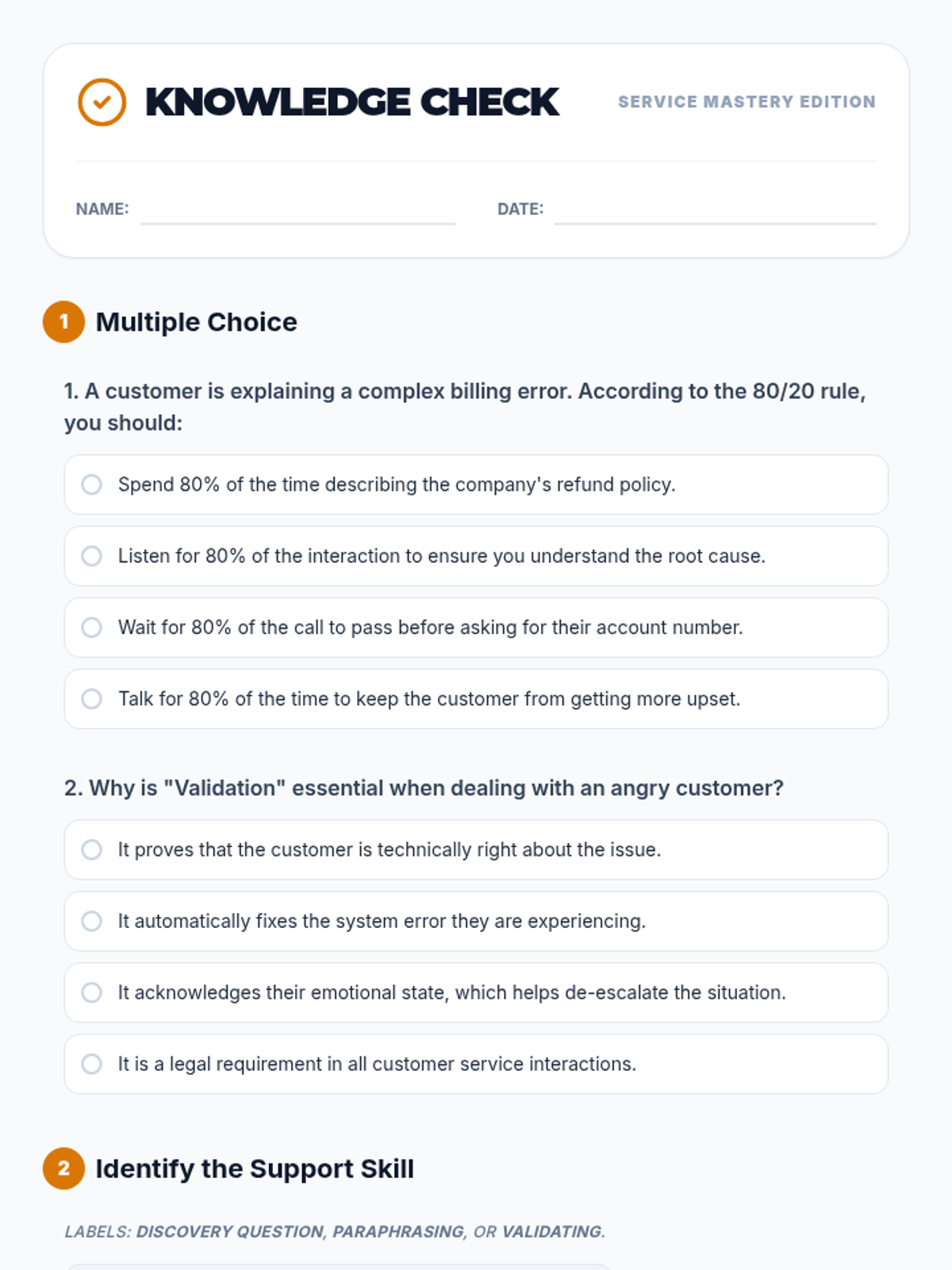The width and height of the screenshot is (952, 1270).
Task: Click the orange section 2 number badge
Action: 63,1168
